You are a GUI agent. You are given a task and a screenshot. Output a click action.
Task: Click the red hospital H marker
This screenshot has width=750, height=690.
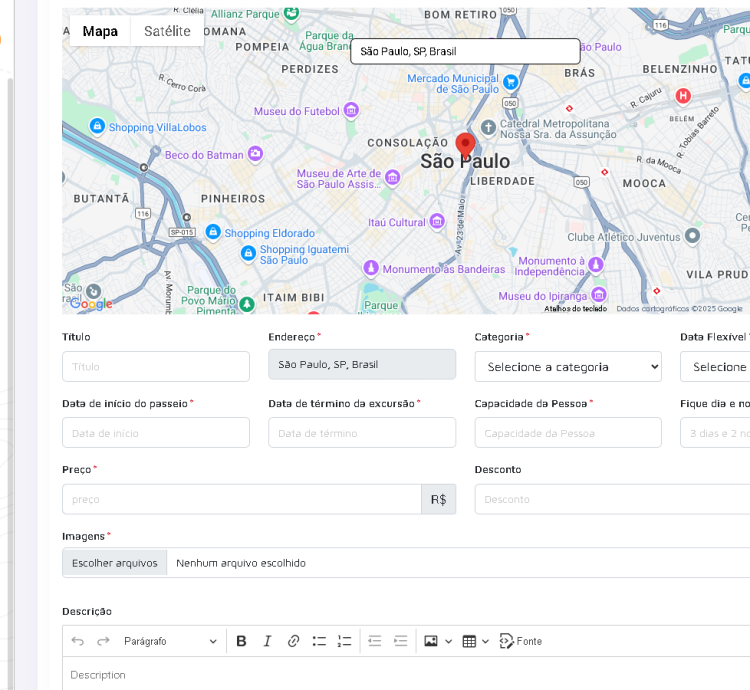[x=683, y=96]
